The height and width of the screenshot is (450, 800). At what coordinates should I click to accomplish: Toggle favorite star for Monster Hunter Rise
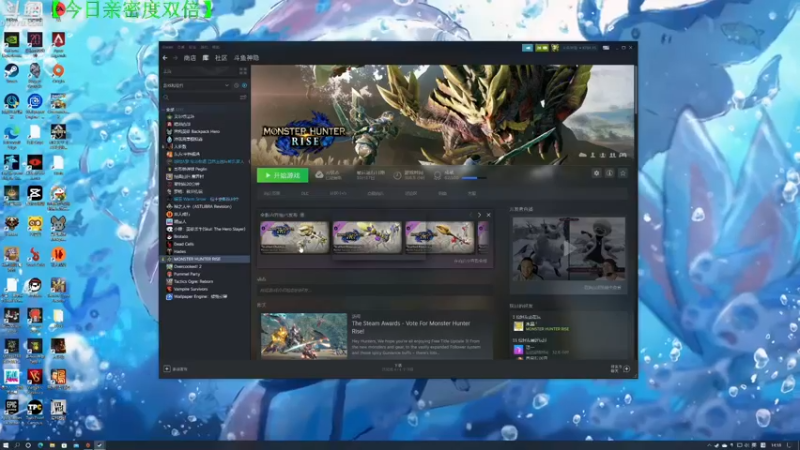click(x=622, y=173)
